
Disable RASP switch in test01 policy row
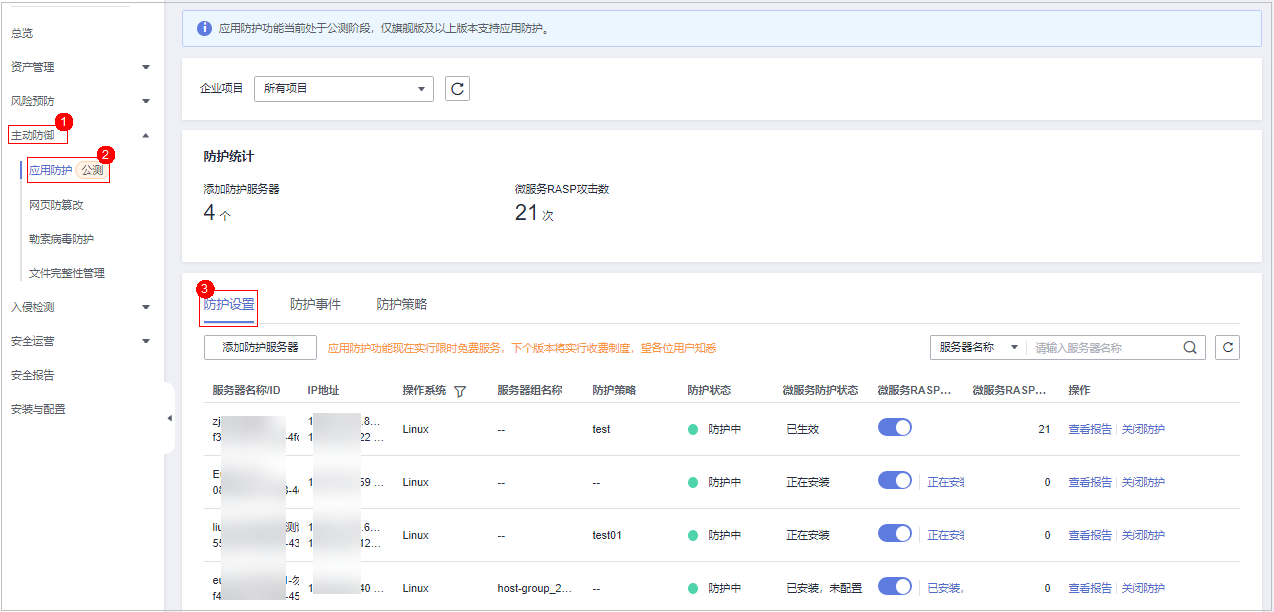click(895, 534)
